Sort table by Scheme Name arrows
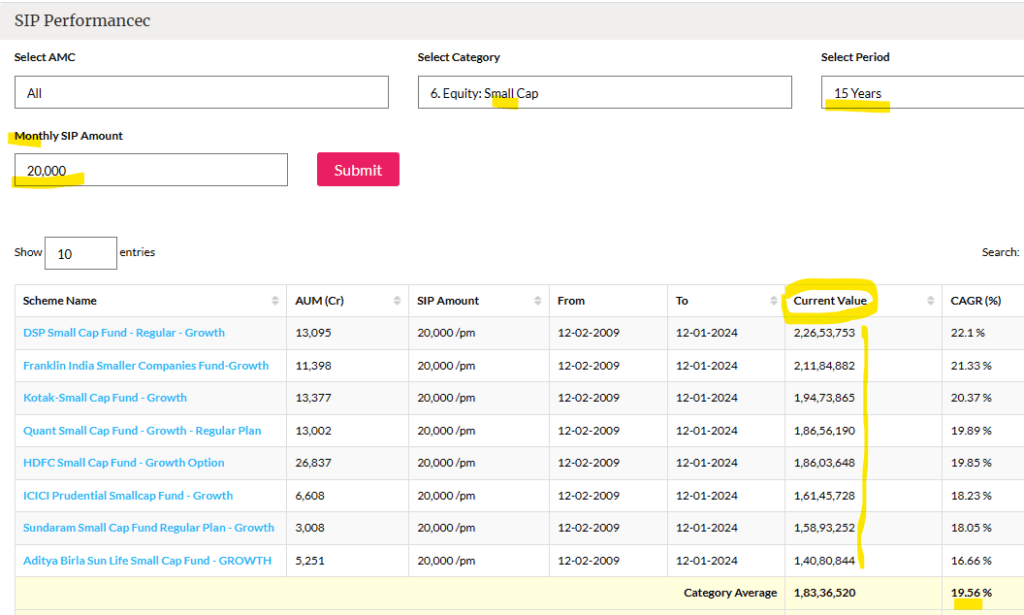Screen dimensions: 1024x615 pos(275,300)
